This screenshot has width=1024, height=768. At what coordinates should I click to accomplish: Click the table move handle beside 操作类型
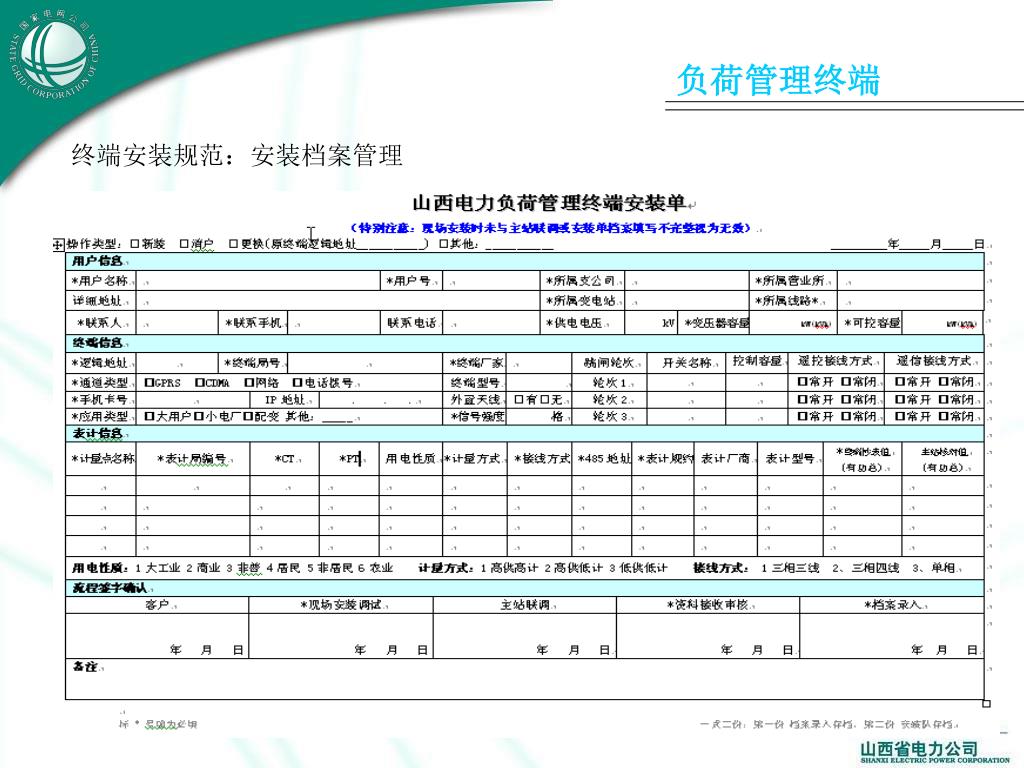[58, 244]
